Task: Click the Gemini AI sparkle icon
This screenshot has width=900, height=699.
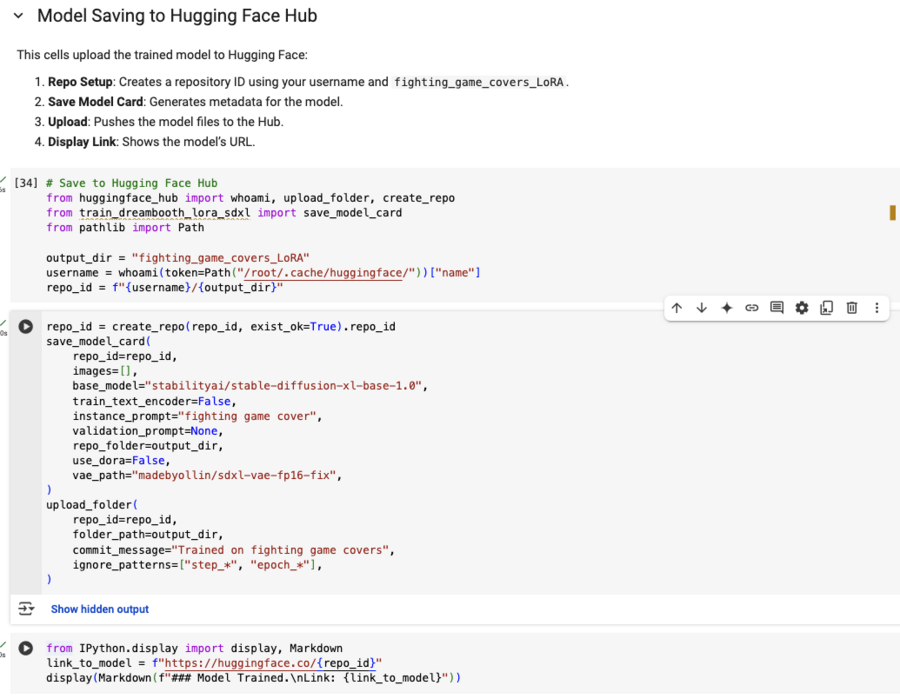Action: (727, 308)
